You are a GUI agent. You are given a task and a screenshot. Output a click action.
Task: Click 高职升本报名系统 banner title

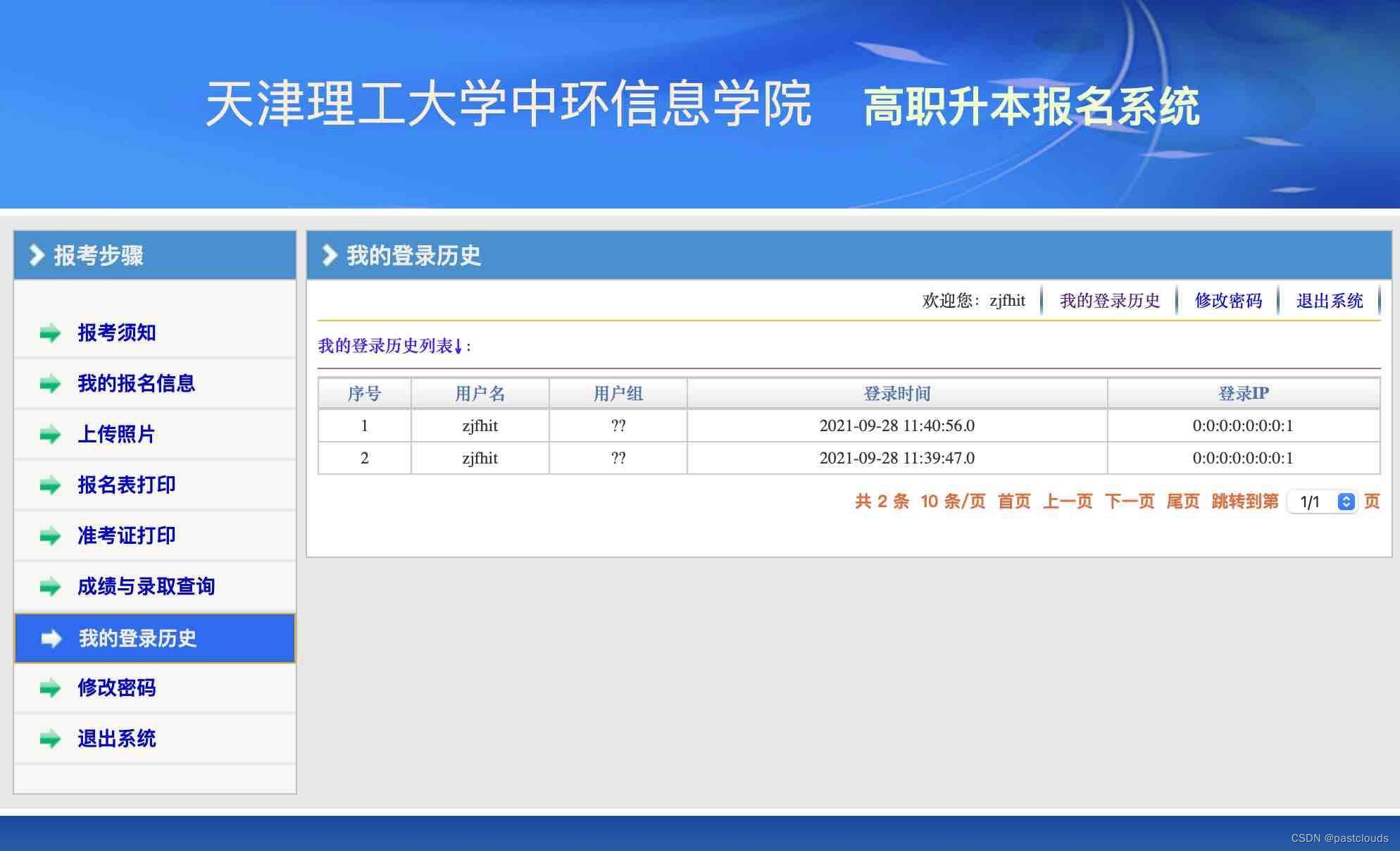click(x=1032, y=106)
